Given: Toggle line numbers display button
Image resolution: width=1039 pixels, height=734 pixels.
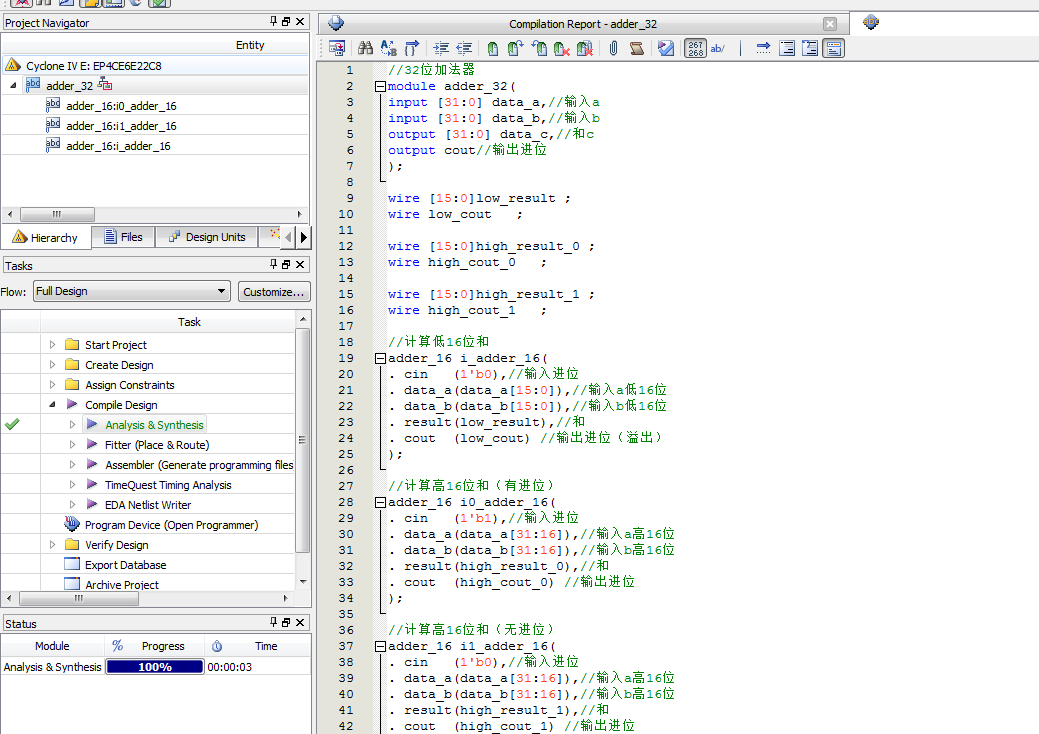Looking at the screenshot, I should tap(695, 48).
